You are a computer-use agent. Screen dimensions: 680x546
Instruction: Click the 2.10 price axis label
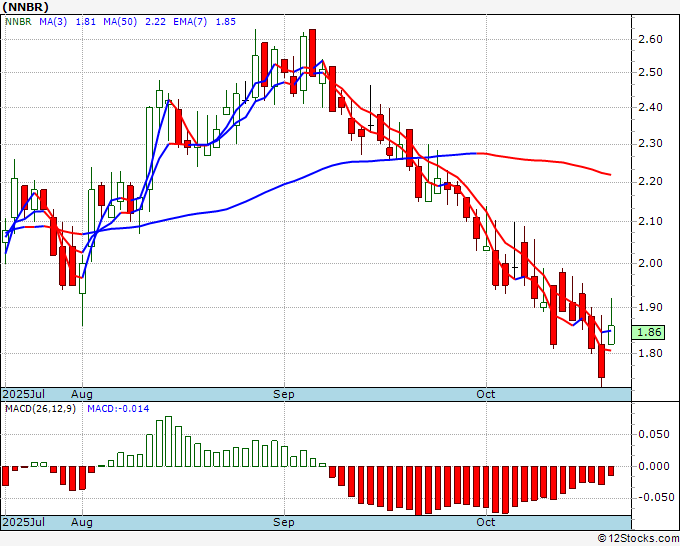coord(651,221)
